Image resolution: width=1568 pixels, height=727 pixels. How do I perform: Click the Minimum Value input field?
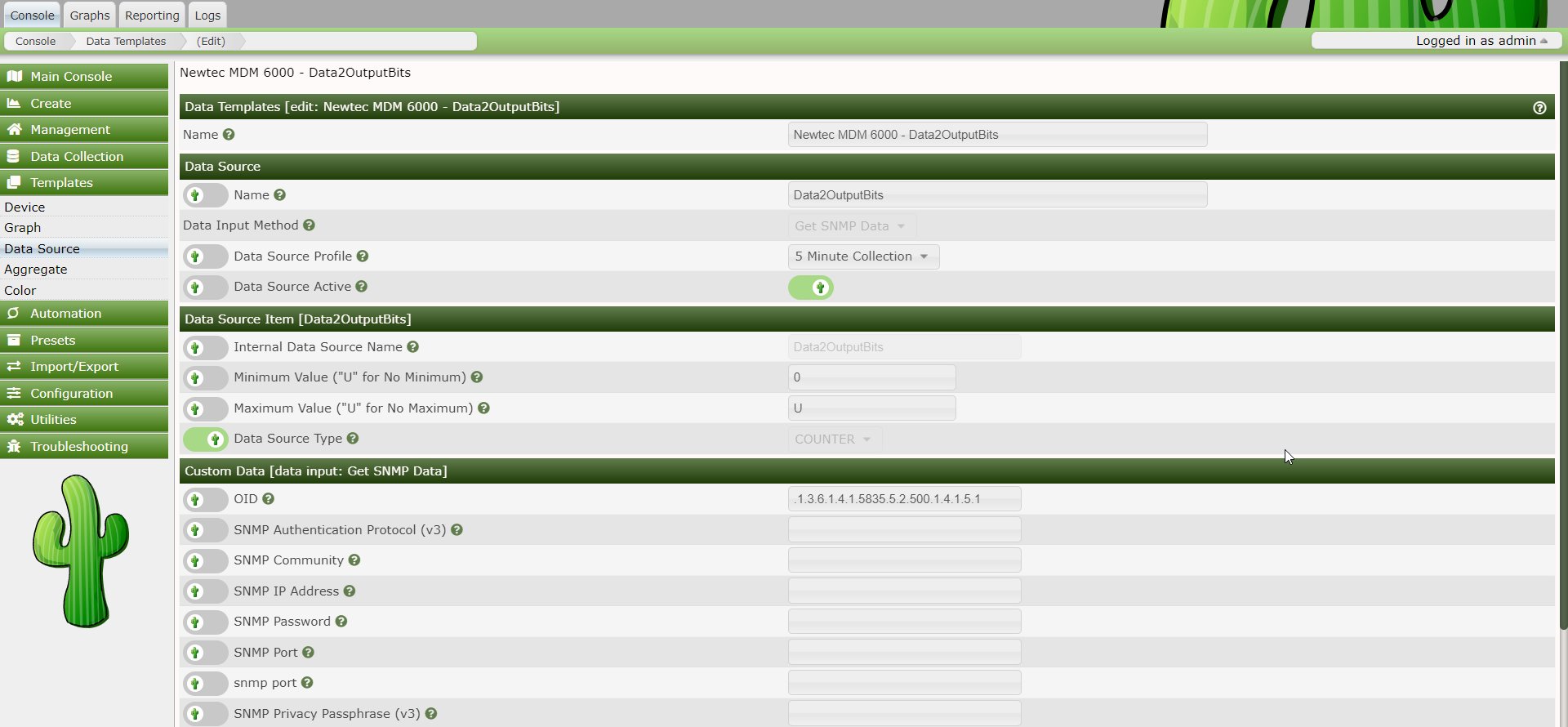coord(871,377)
